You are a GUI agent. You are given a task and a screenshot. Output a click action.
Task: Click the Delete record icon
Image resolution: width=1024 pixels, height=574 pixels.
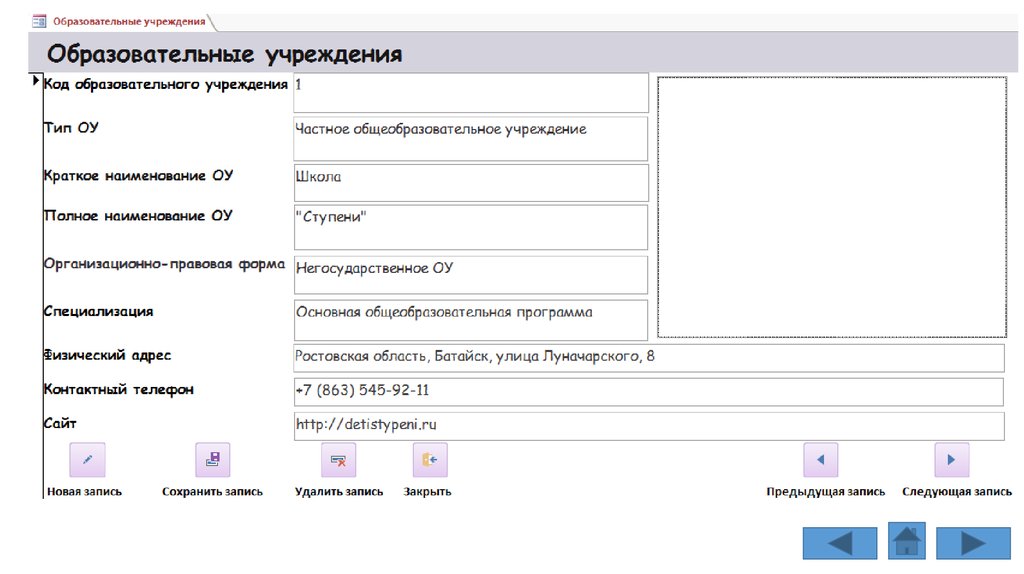click(338, 460)
